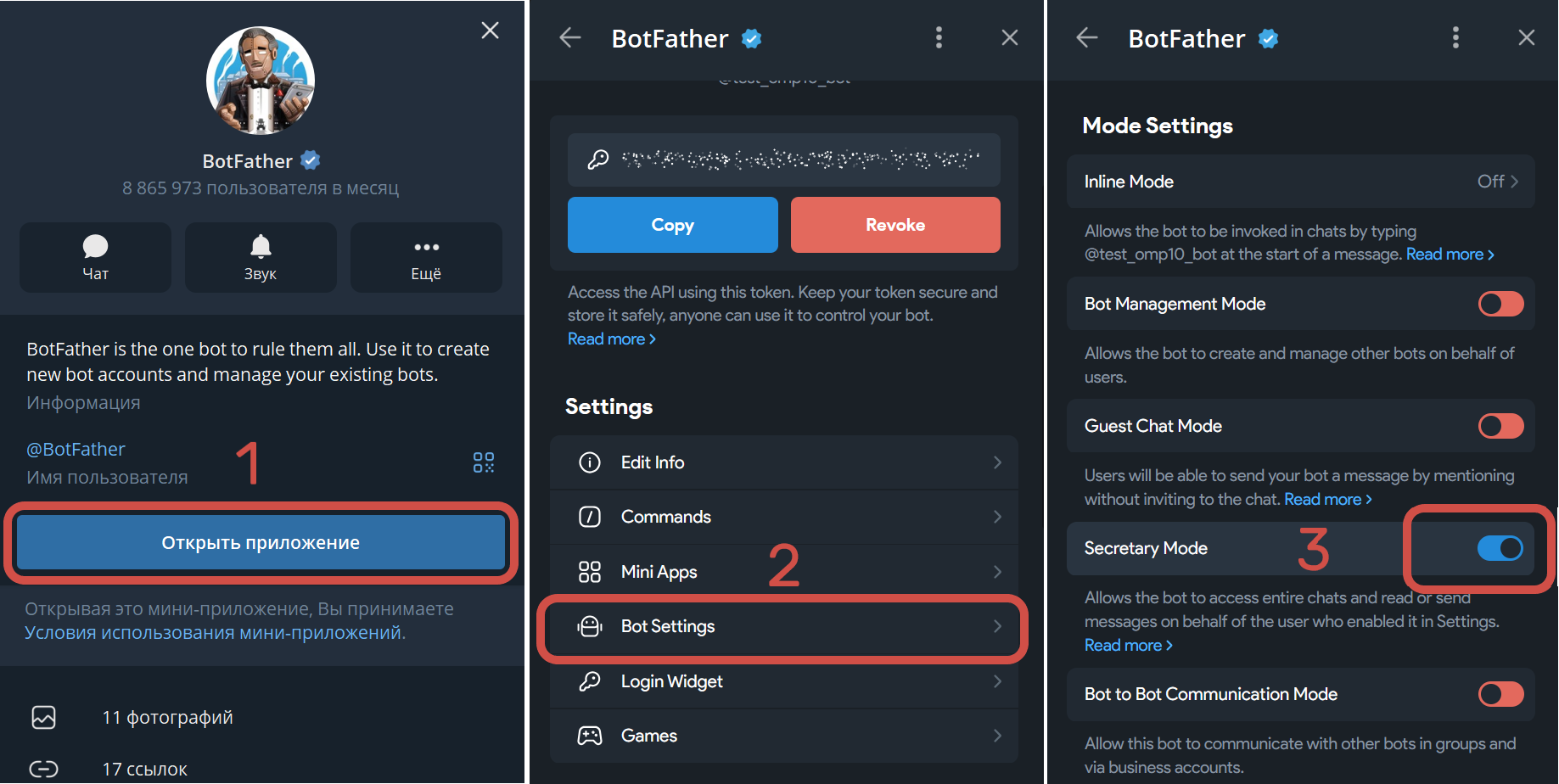This screenshot has height=784, width=1559.
Task: Click the Secretary Mode label
Action: [x=1146, y=548]
